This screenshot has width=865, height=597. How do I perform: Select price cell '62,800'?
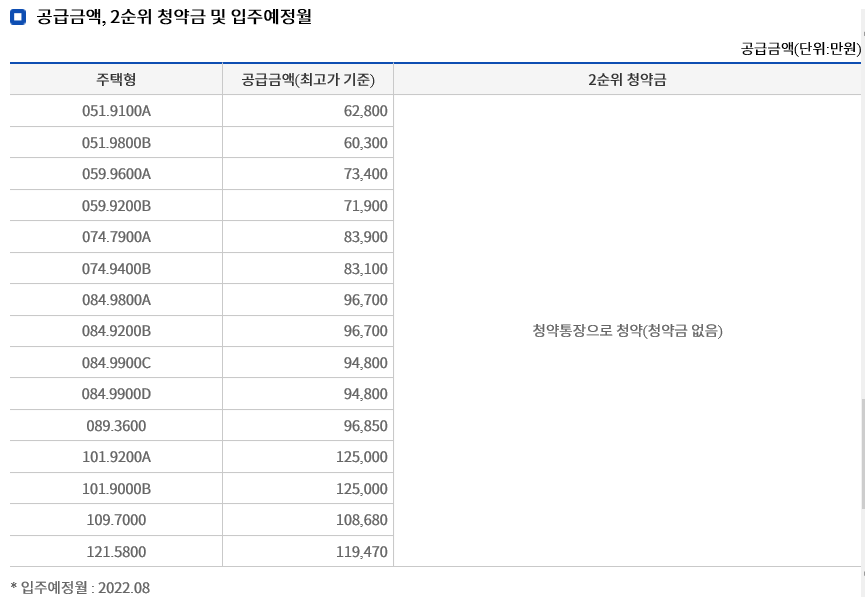tap(308, 111)
